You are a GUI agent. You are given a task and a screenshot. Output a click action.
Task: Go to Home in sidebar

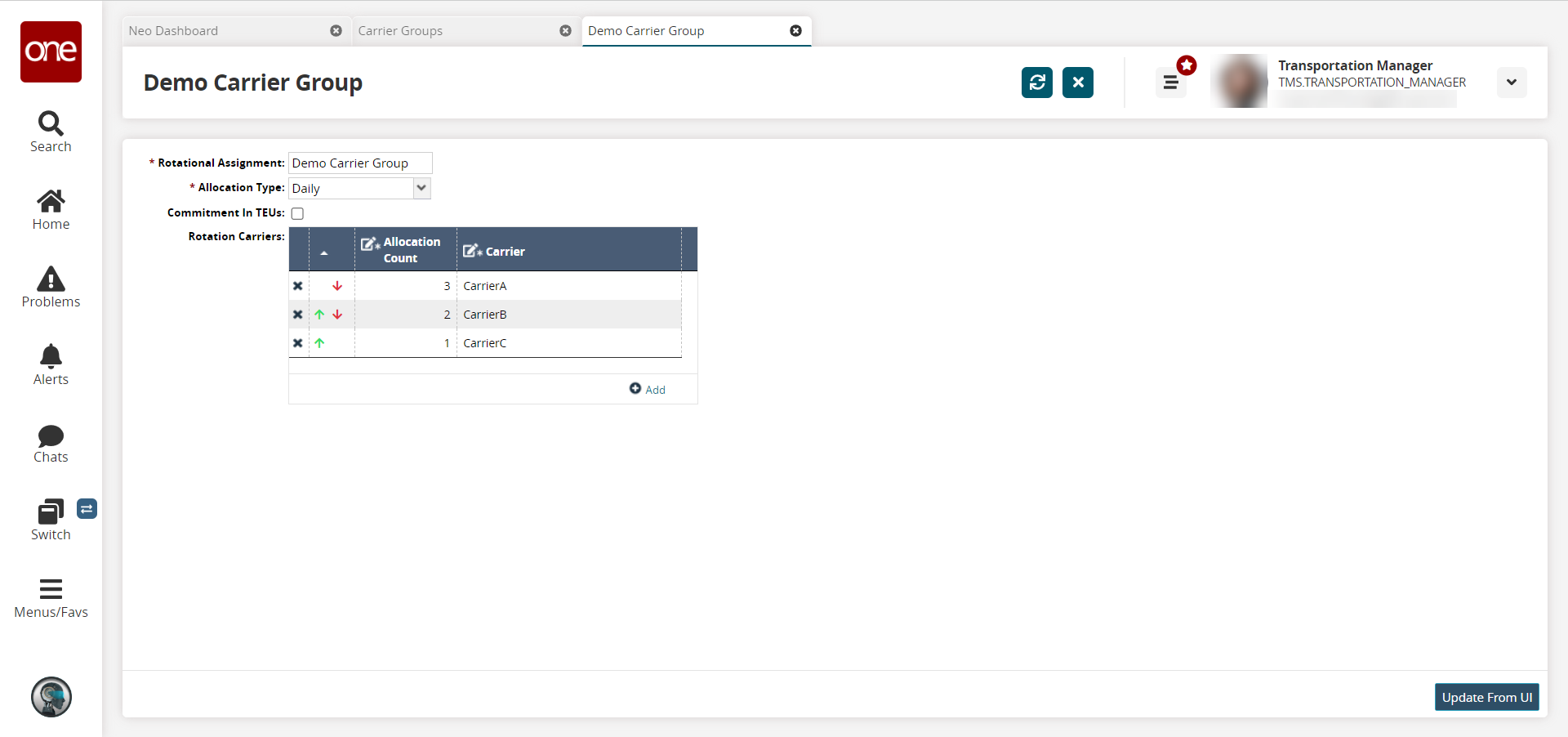[51, 209]
